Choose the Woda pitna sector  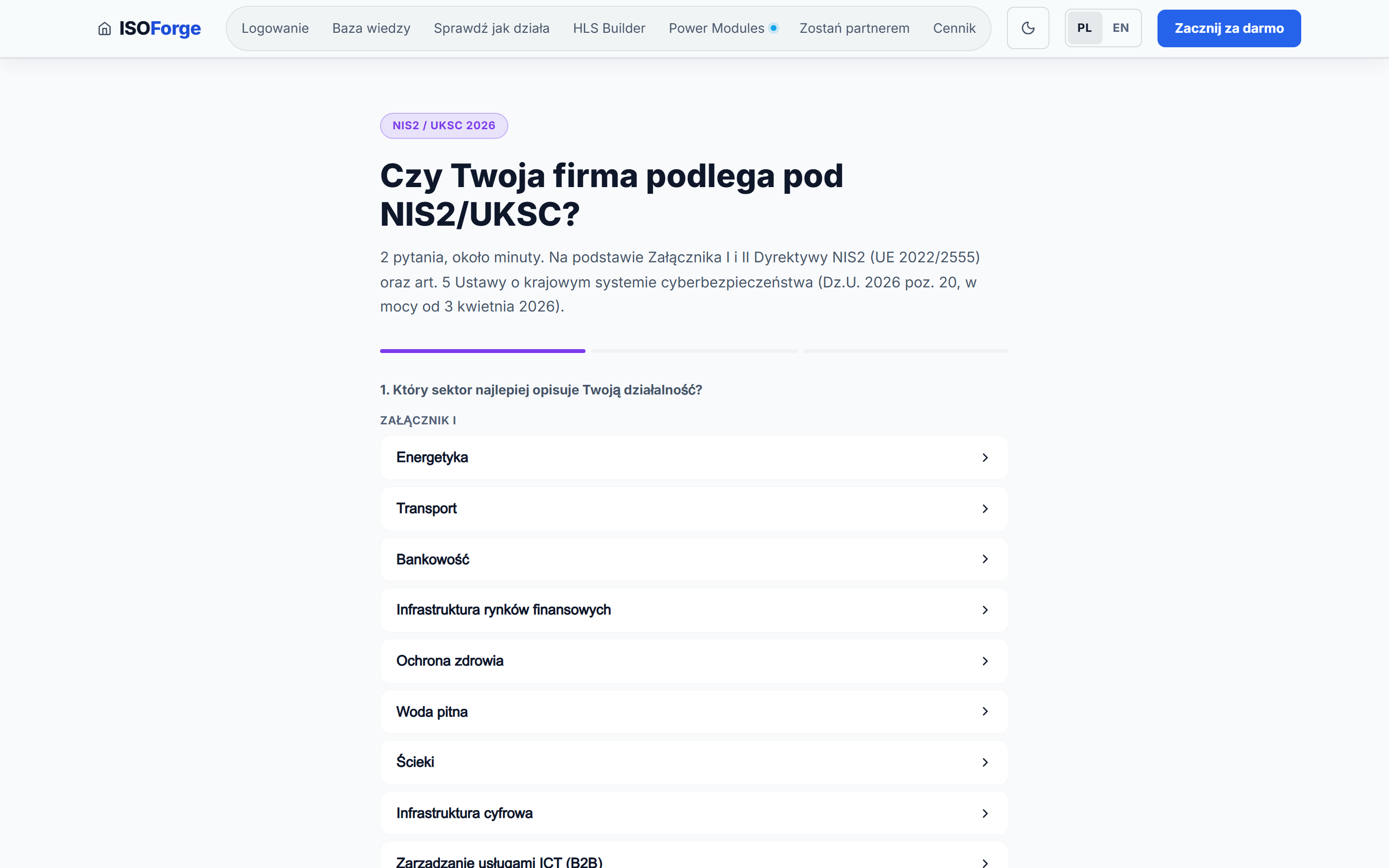(x=694, y=712)
